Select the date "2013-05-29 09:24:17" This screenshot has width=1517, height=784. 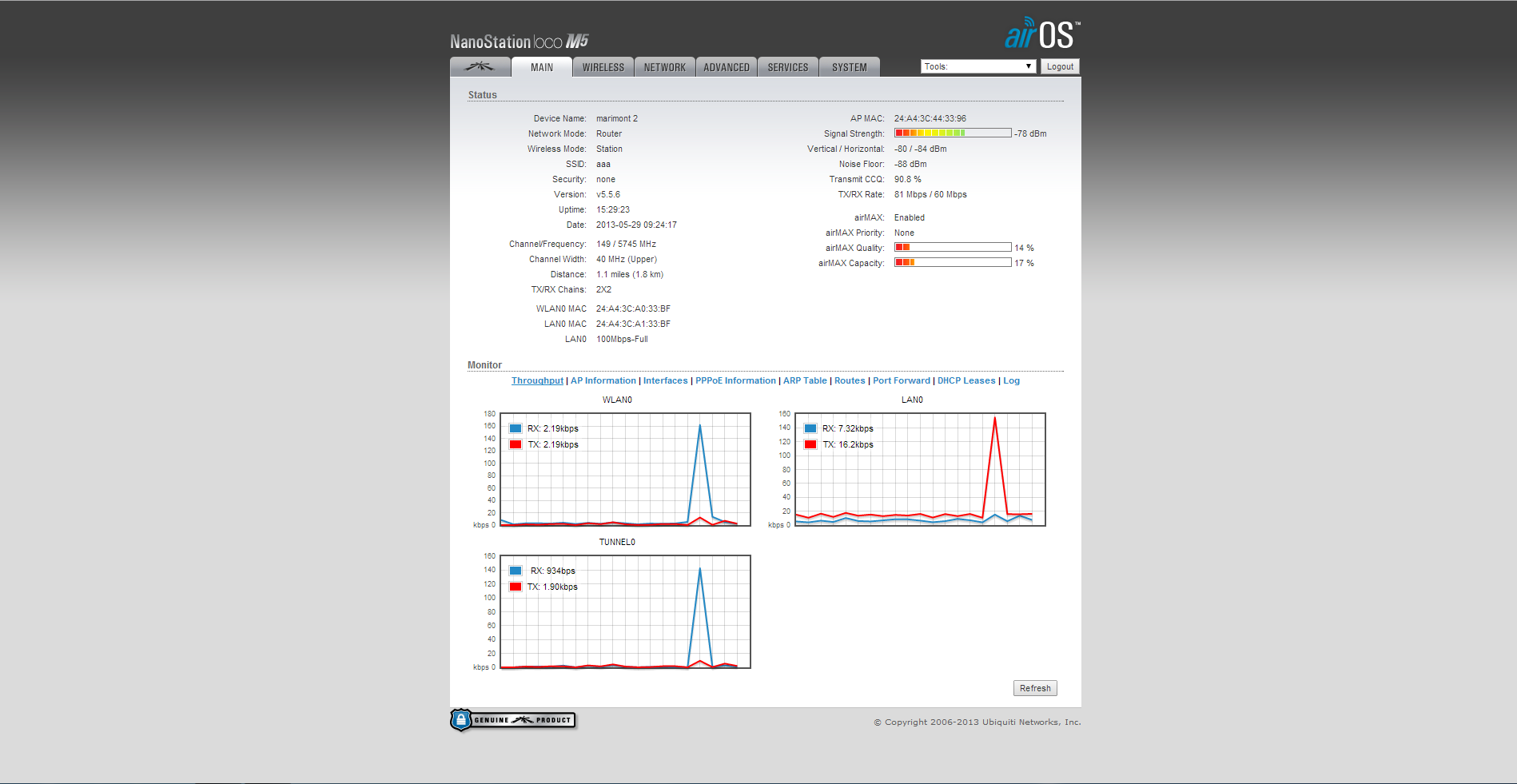coord(636,225)
